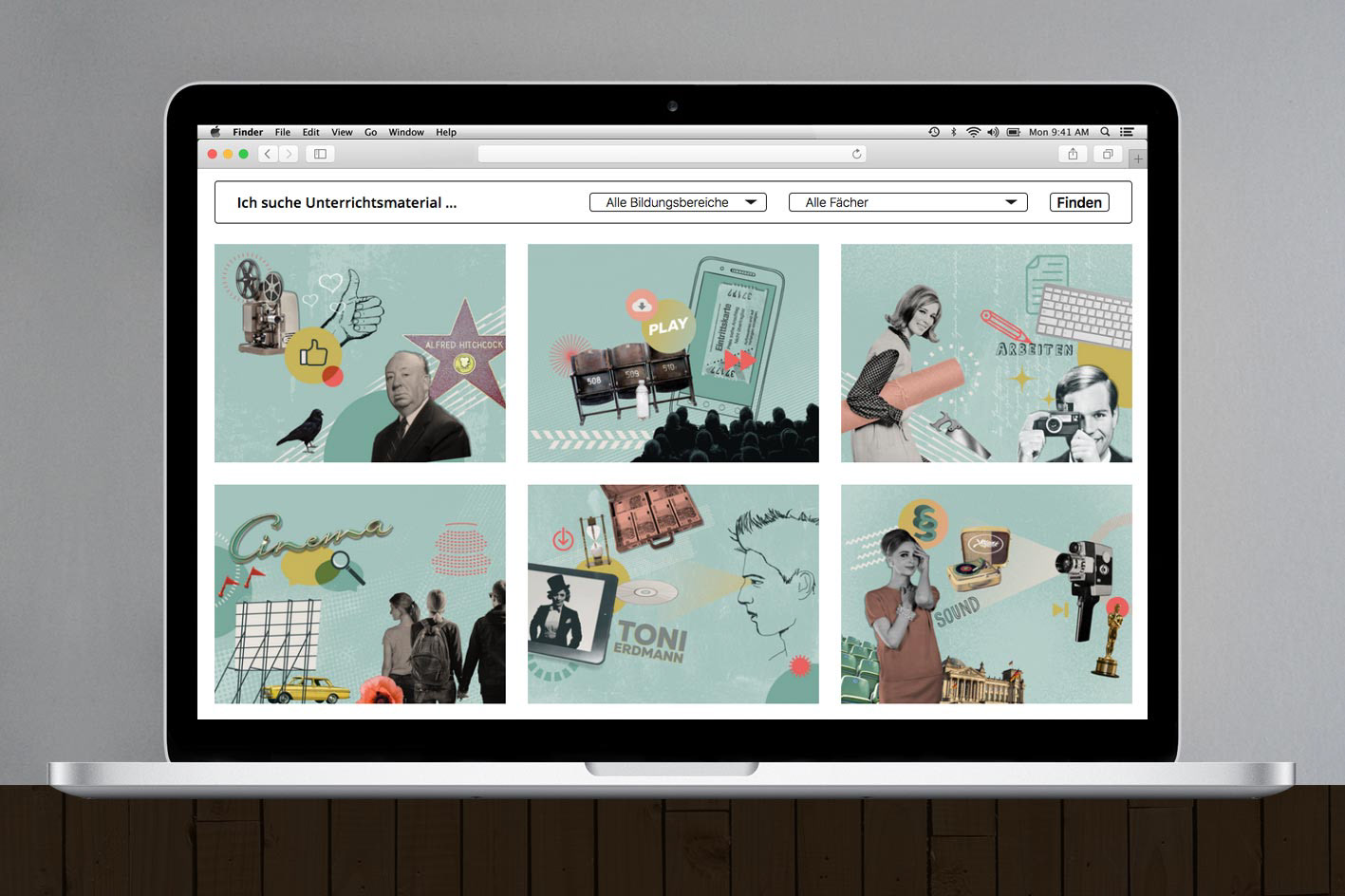Click the Bluetooth icon in menu bar
The height and width of the screenshot is (896, 1345).
[954, 132]
